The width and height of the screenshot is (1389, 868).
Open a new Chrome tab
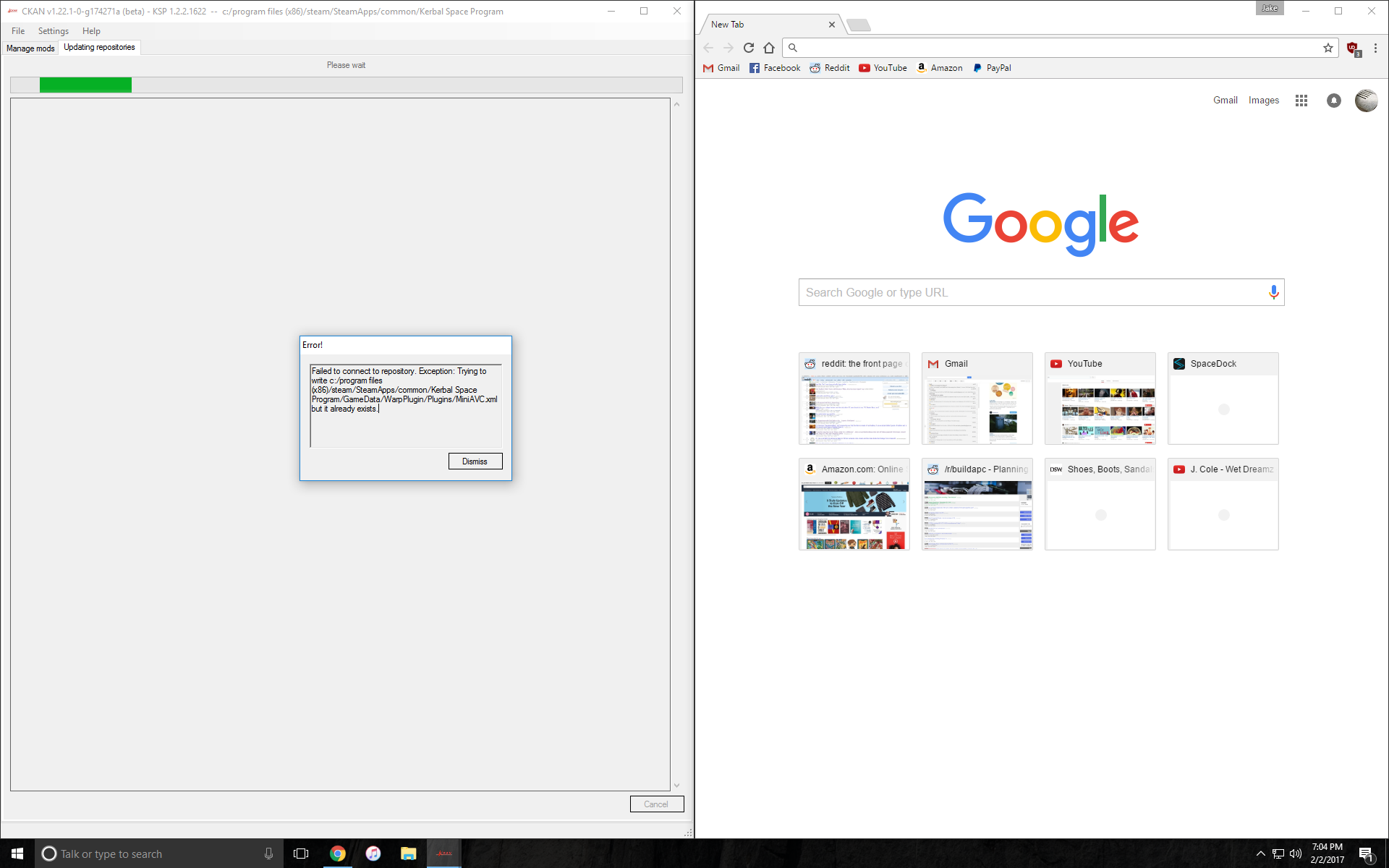click(859, 25)
